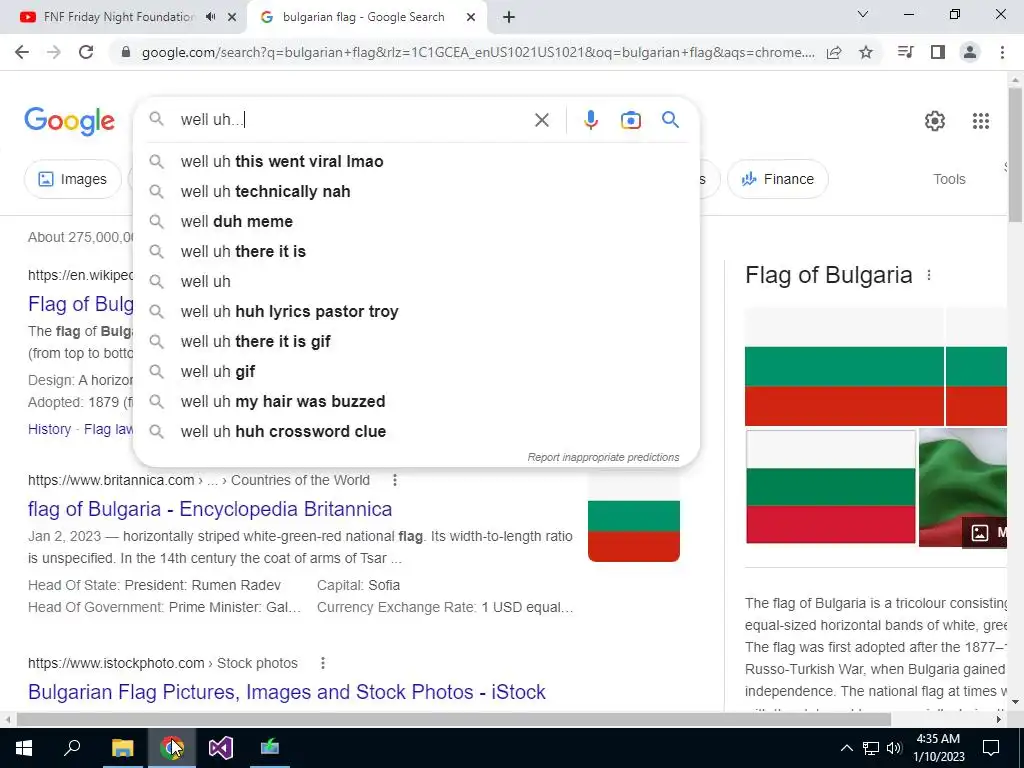Start voice search with microphone icon
1024x768 pixels.
590,120
